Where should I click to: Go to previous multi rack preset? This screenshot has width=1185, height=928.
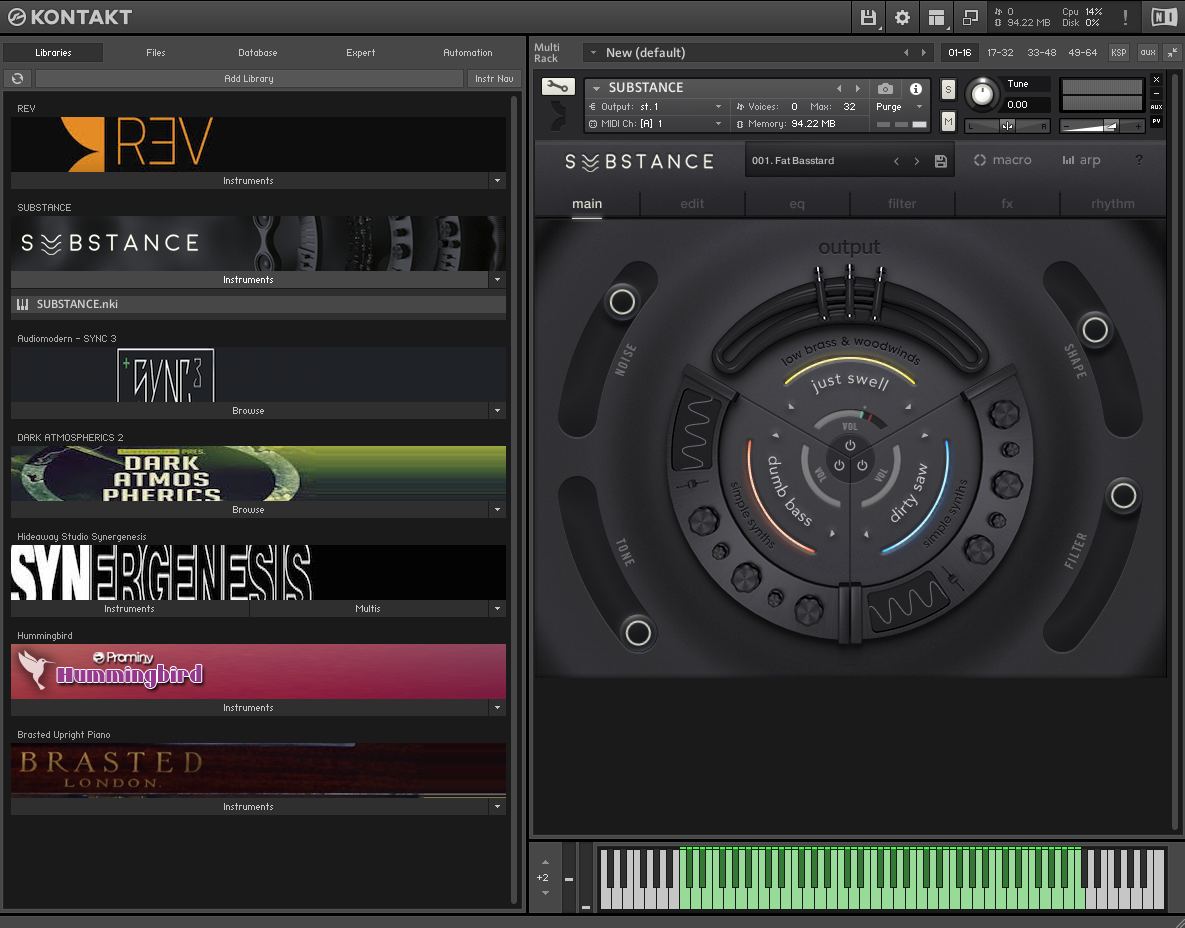(x=905, y=53)
